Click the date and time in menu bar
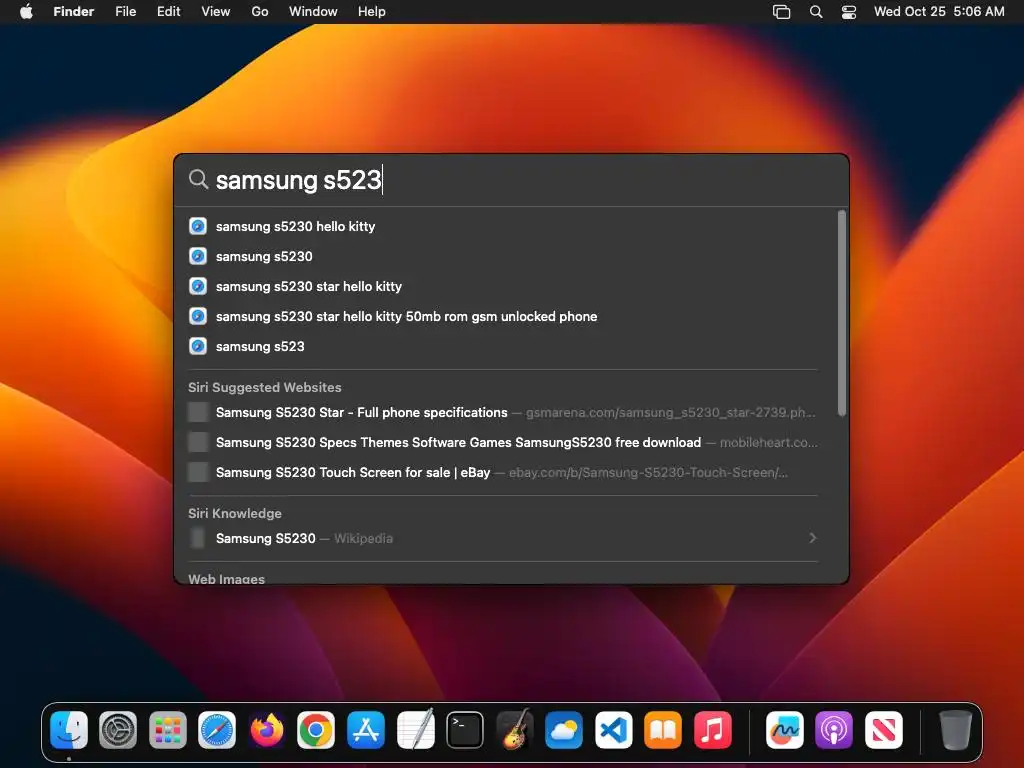1024x768 pixels. coord(939,12)
